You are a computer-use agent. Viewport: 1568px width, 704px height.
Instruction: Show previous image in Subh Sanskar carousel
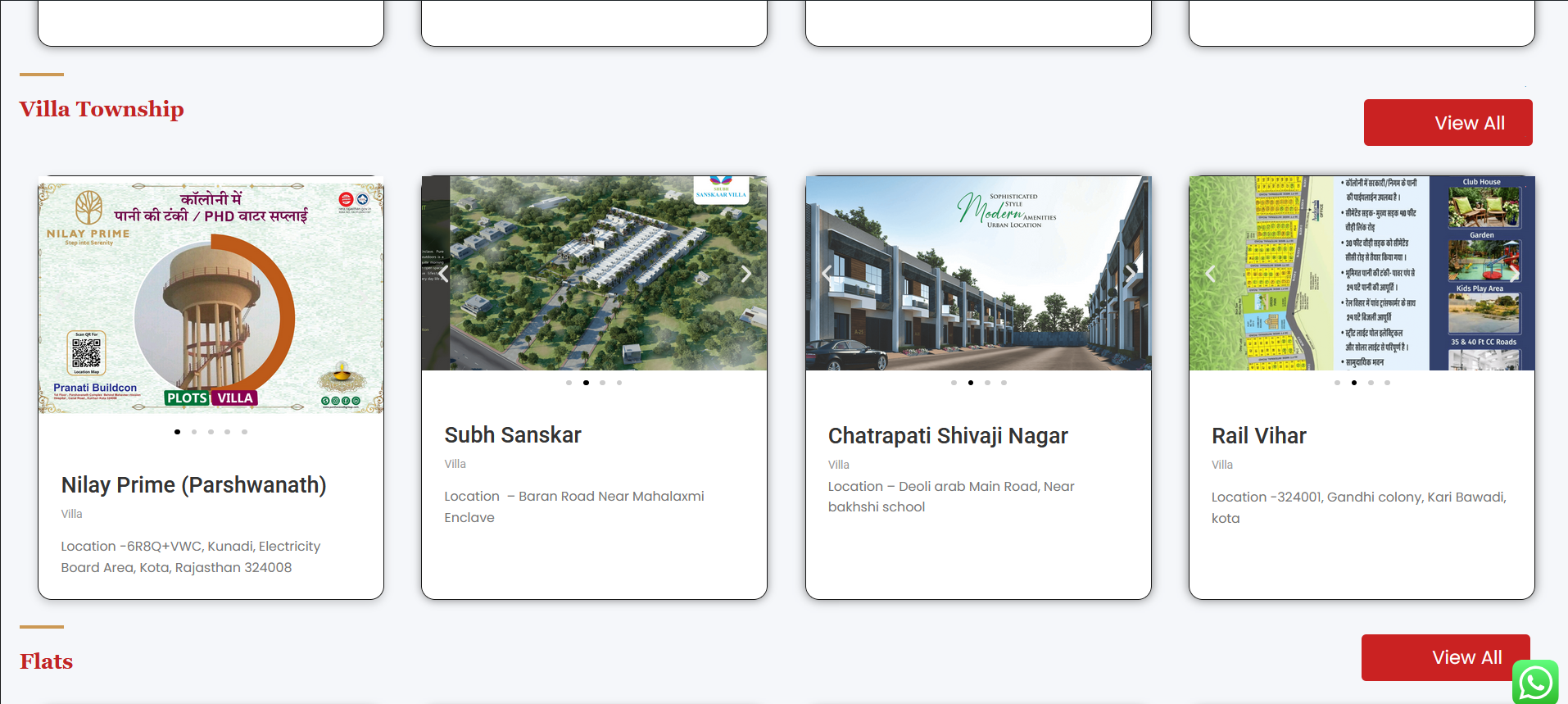[443, 274]
